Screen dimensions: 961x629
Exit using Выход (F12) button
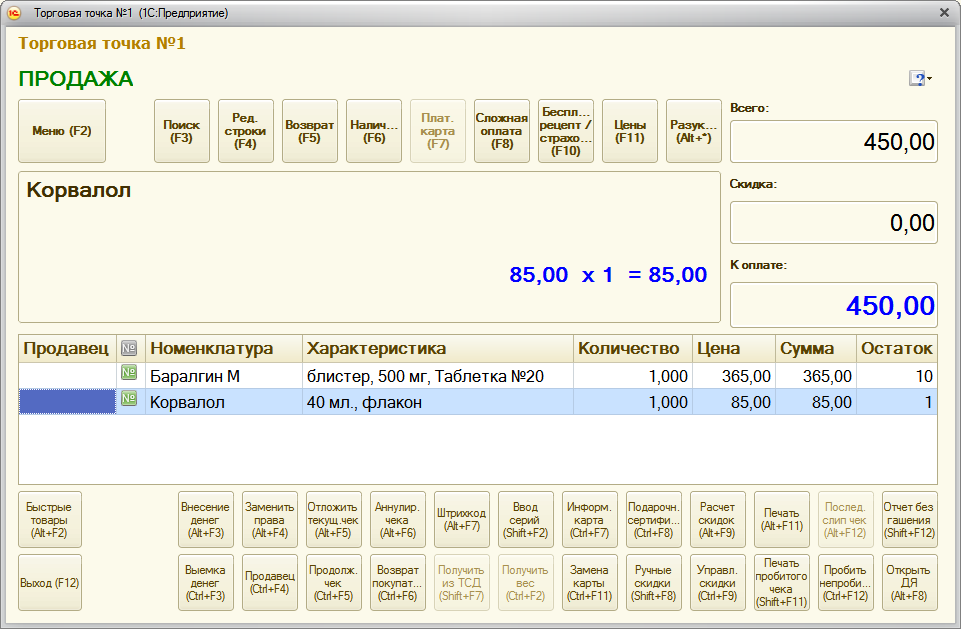click(50, 582)
